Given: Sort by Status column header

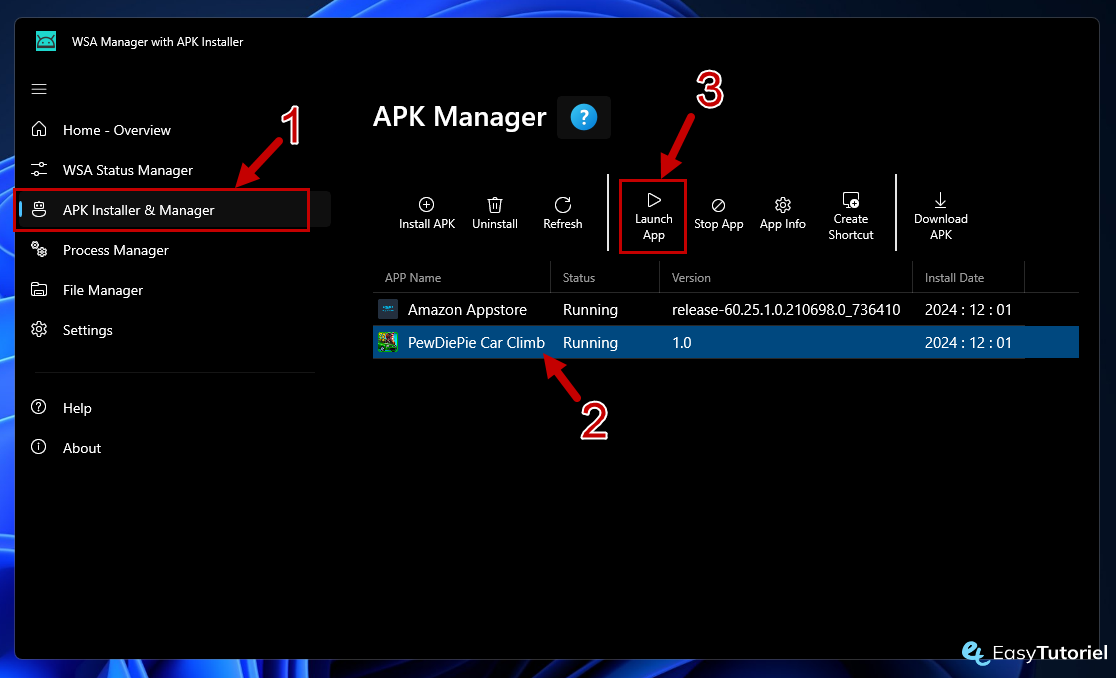Looking at the screenshot, I should [579, 277].
